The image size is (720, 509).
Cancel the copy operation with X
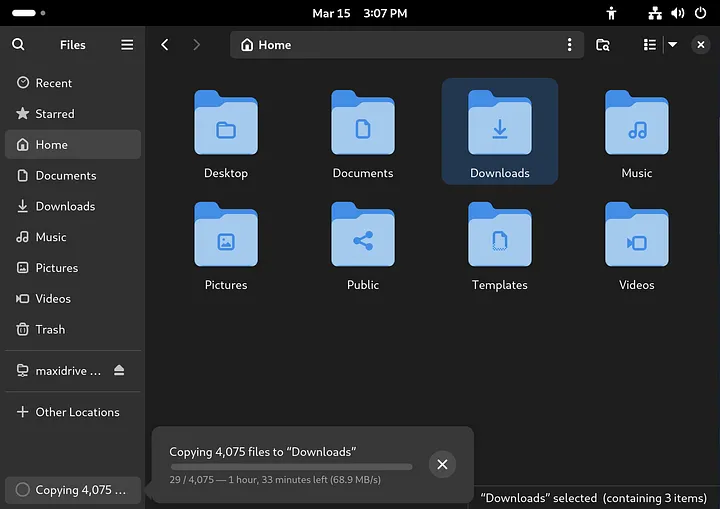click(x=442, y=464)
